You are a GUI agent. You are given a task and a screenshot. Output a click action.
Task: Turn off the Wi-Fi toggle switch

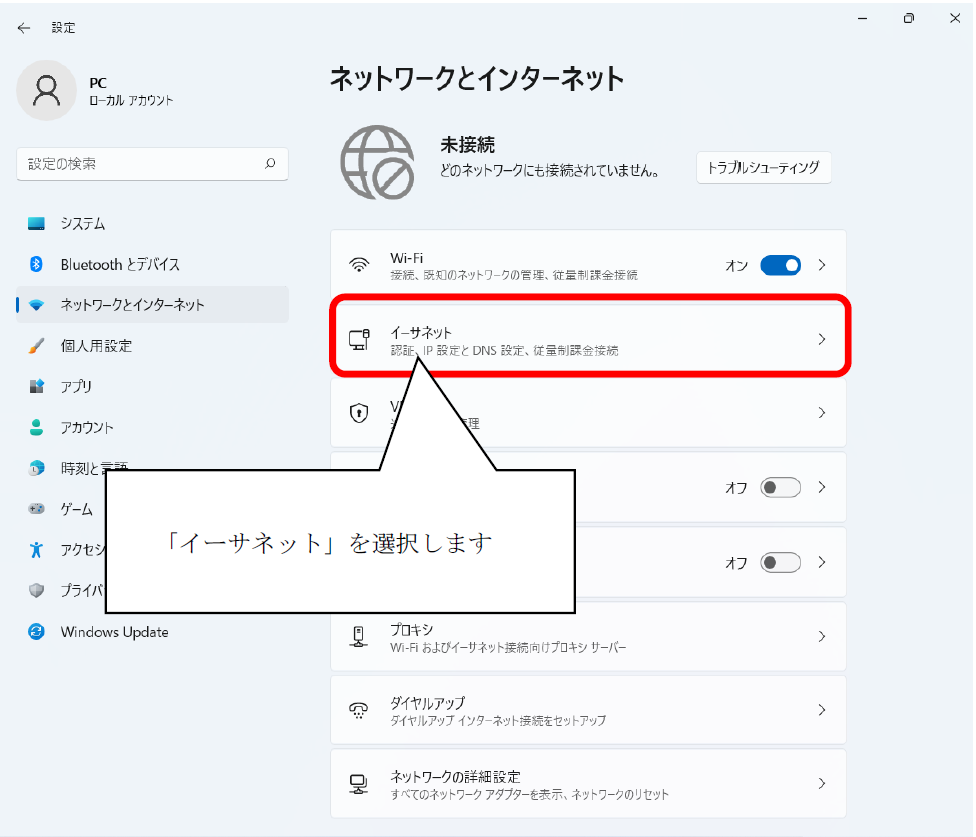tap(780, 265)
